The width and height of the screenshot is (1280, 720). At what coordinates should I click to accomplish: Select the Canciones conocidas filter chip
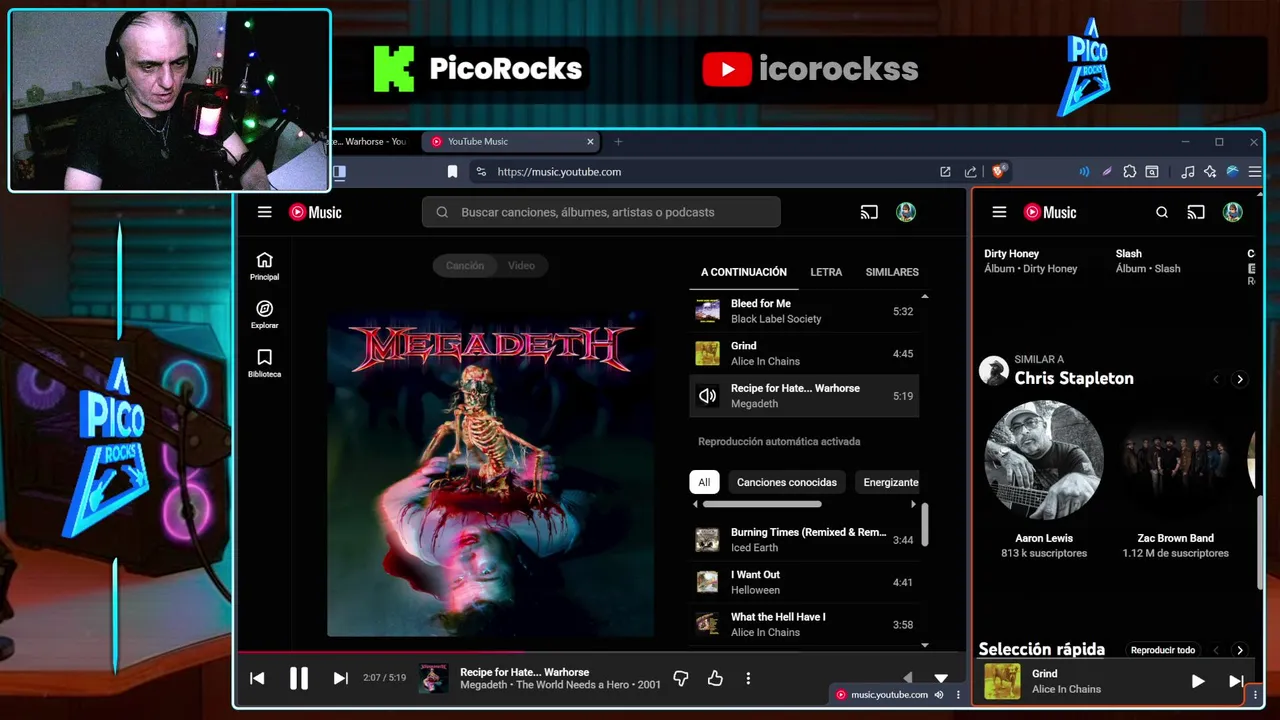coord(787,482)
